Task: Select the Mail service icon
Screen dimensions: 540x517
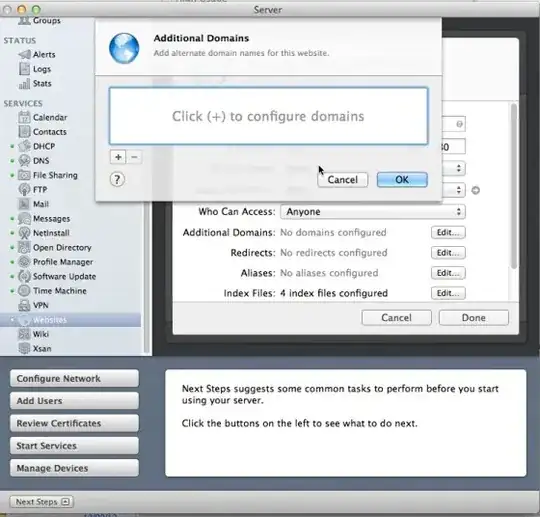Action: [x=24, y=204]
